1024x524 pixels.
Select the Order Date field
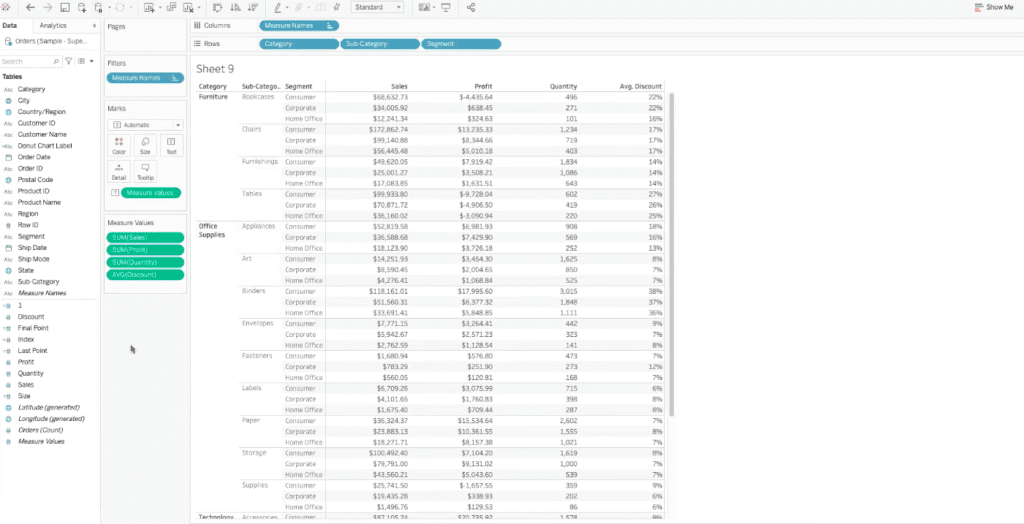[34, 157]
